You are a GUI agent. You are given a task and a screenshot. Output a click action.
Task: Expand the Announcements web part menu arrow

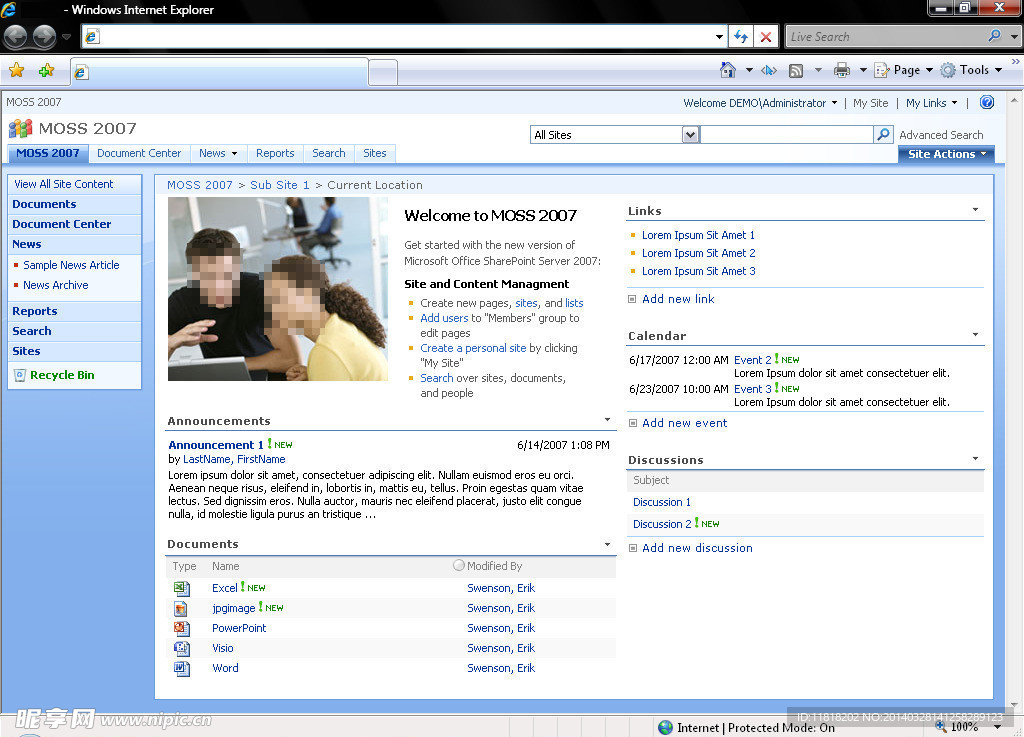point(607,420)
